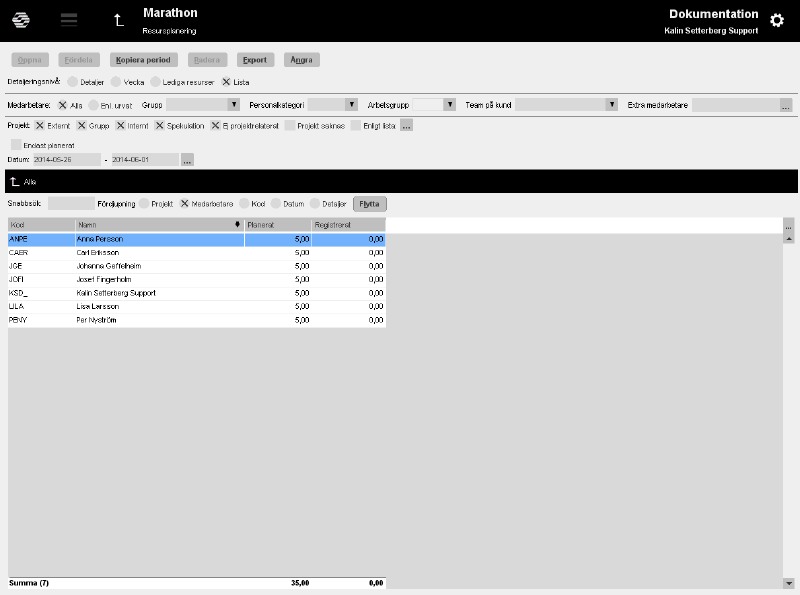Open the hamburger menu icon
The height and width of the screenshot is (595, 800).
click(x=69, y=20)
